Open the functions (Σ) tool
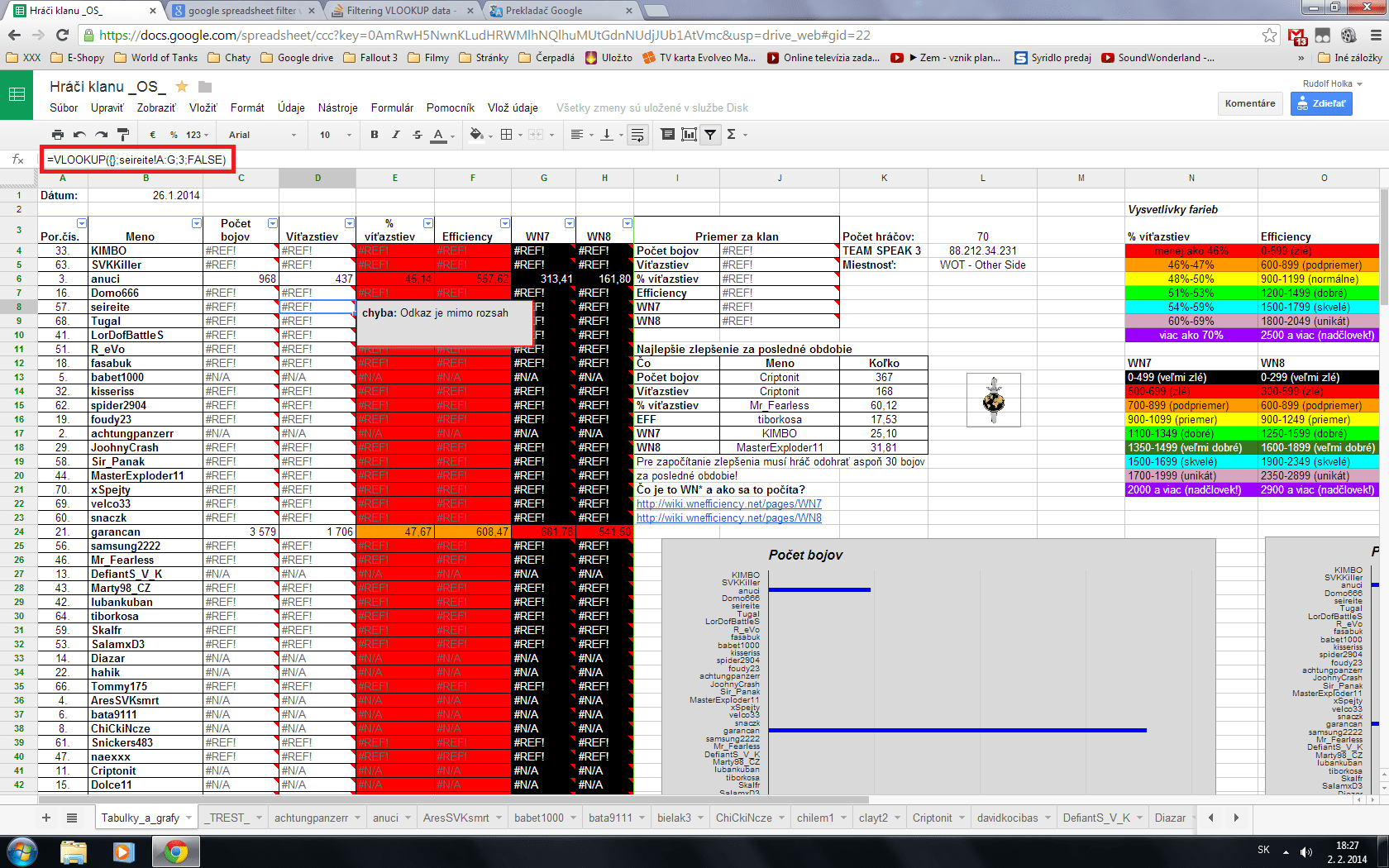Viewport: 1389px width, 868px height. (731, 135)
